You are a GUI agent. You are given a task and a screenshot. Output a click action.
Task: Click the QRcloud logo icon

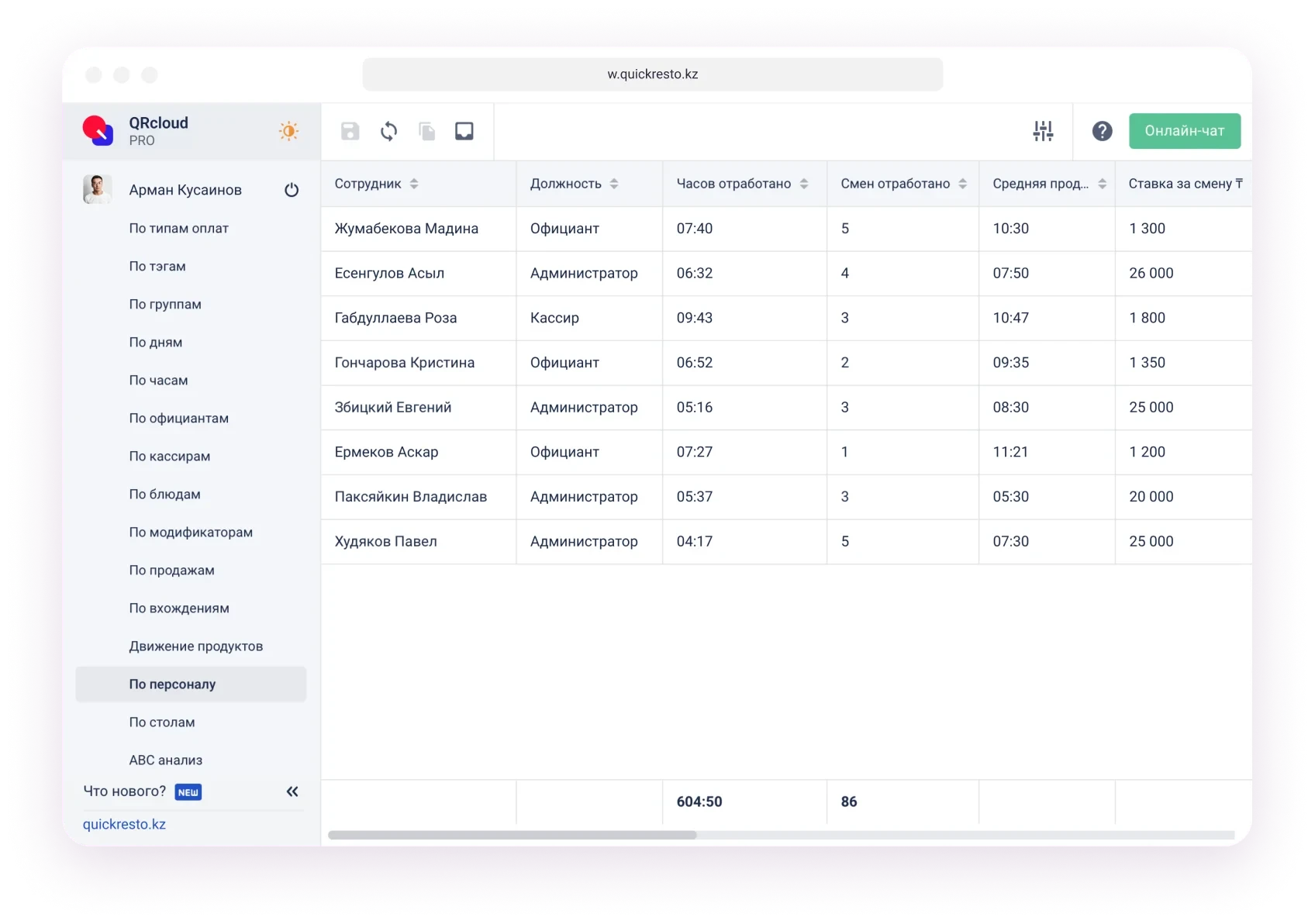pyautogui.click(x=98, y=130)
